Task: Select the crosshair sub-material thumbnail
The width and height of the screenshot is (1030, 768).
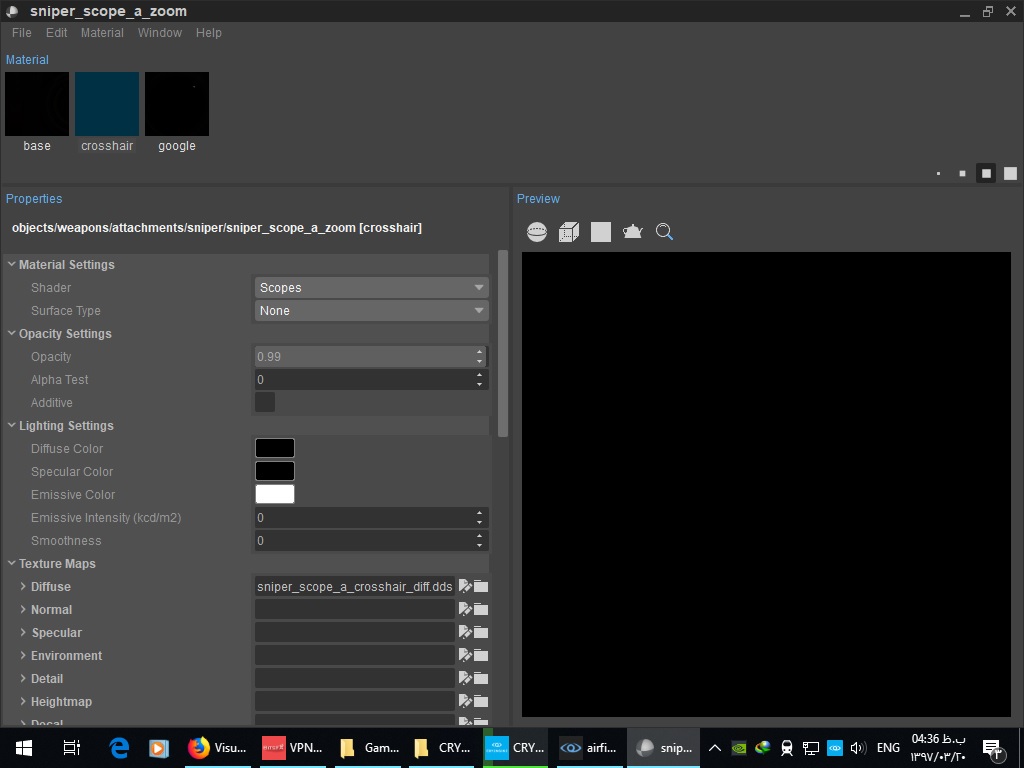Action: (x=107, y=104)
